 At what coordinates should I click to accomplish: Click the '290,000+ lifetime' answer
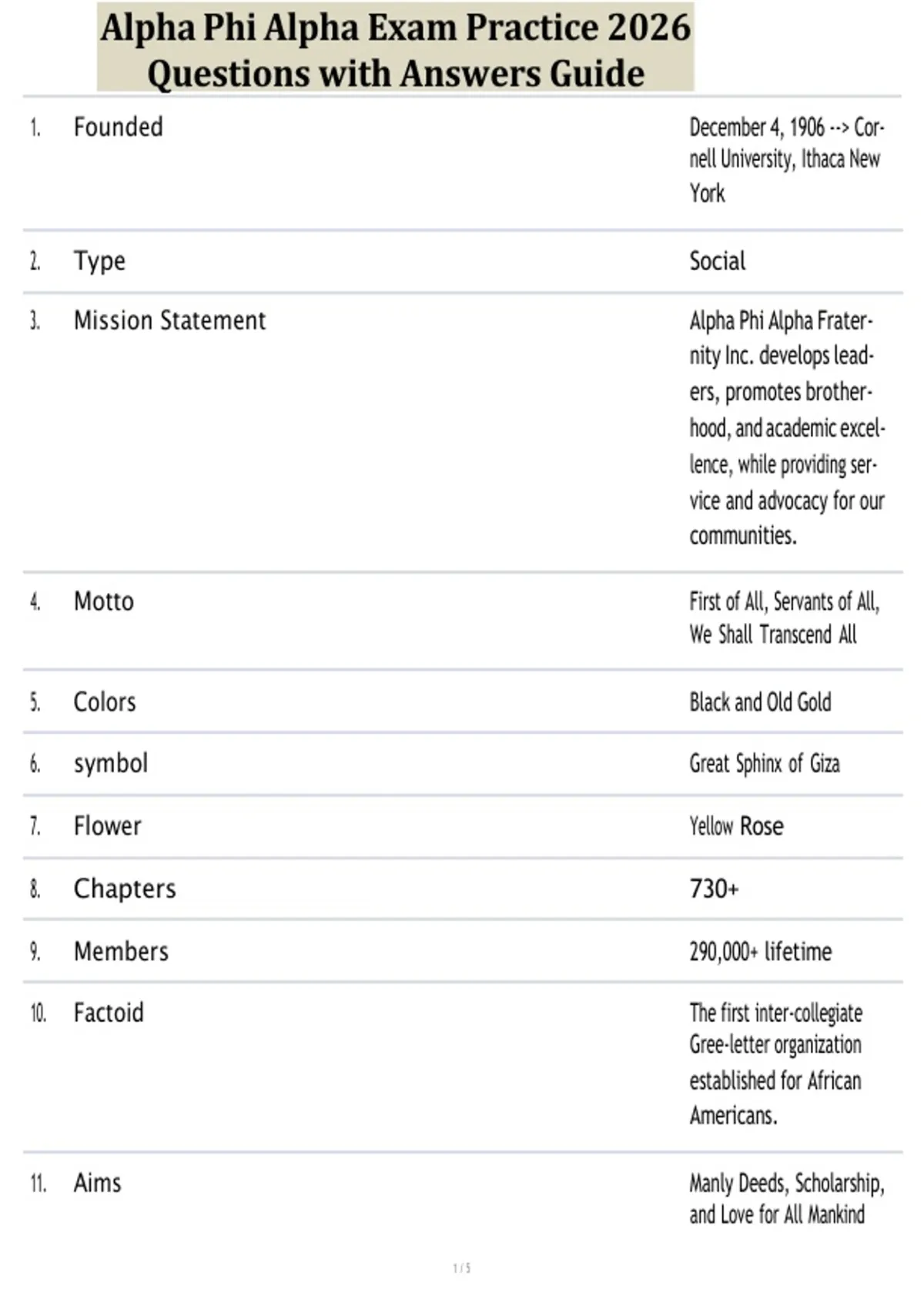point(761,952)
